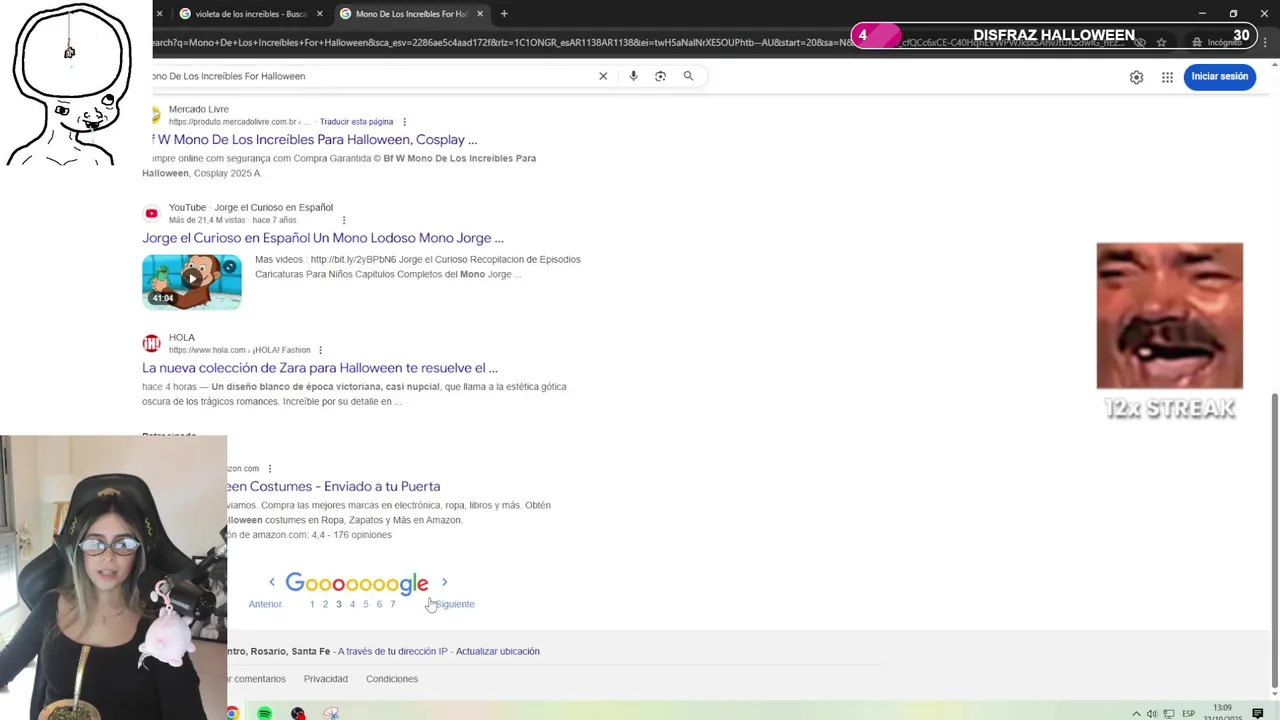
Task: Click the HOLA site favicon
Action: click(x=151, y=344)
